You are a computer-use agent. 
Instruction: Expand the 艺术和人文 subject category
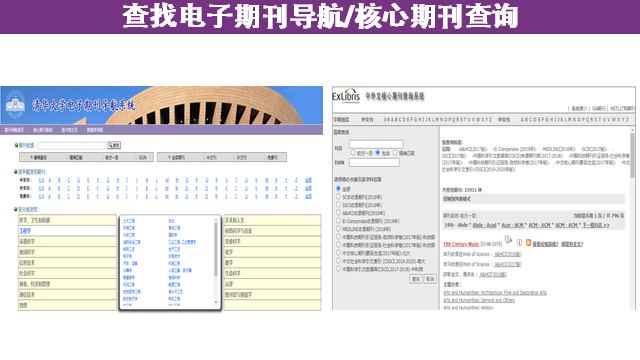[x=272, y=220]
